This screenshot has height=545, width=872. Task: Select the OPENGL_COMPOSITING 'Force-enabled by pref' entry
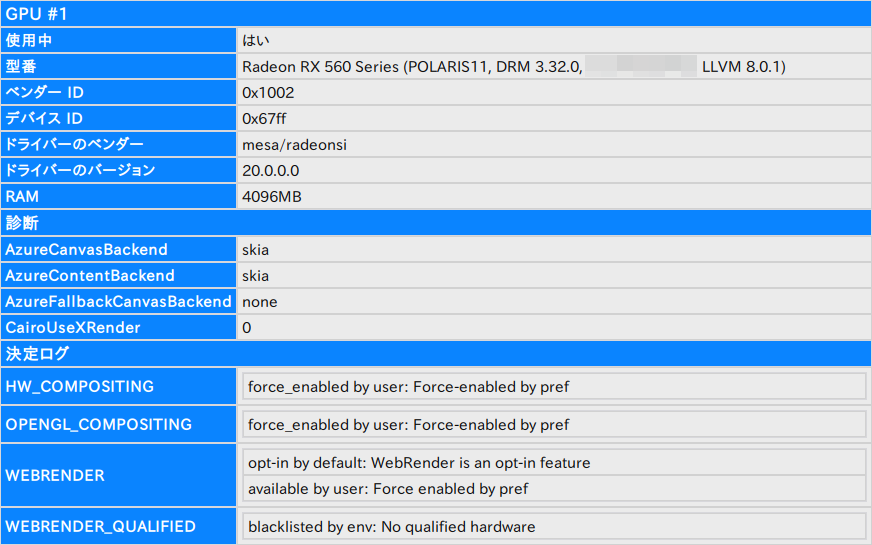point(554,425)
